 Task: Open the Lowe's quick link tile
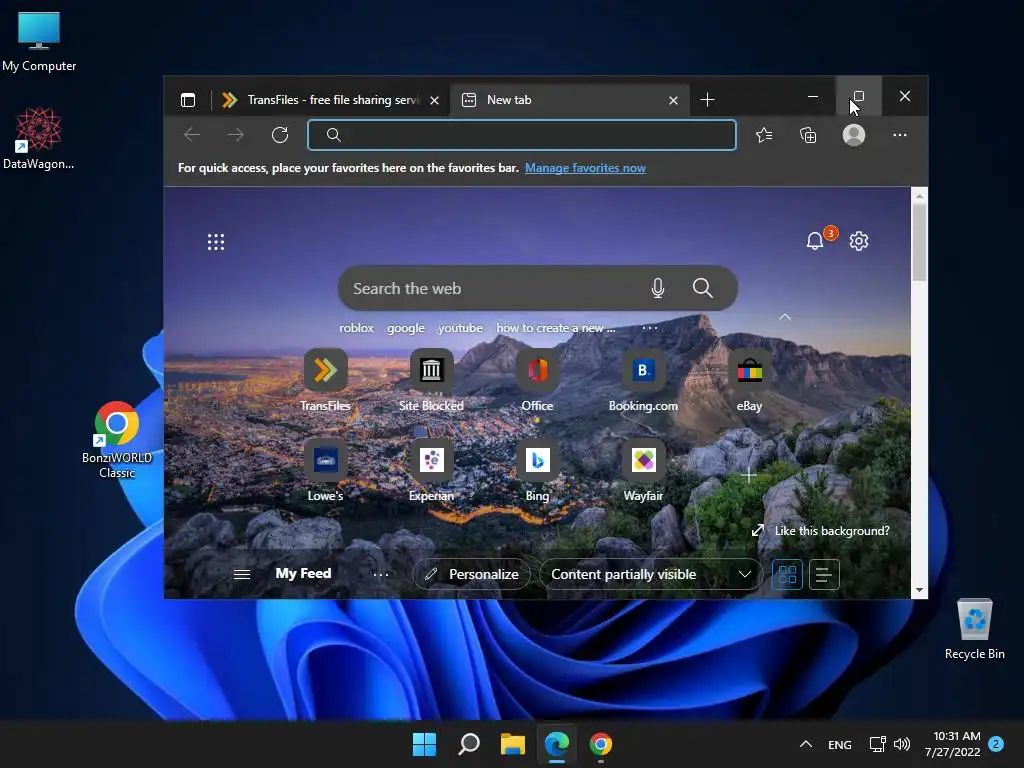click(x=325, y=470)
